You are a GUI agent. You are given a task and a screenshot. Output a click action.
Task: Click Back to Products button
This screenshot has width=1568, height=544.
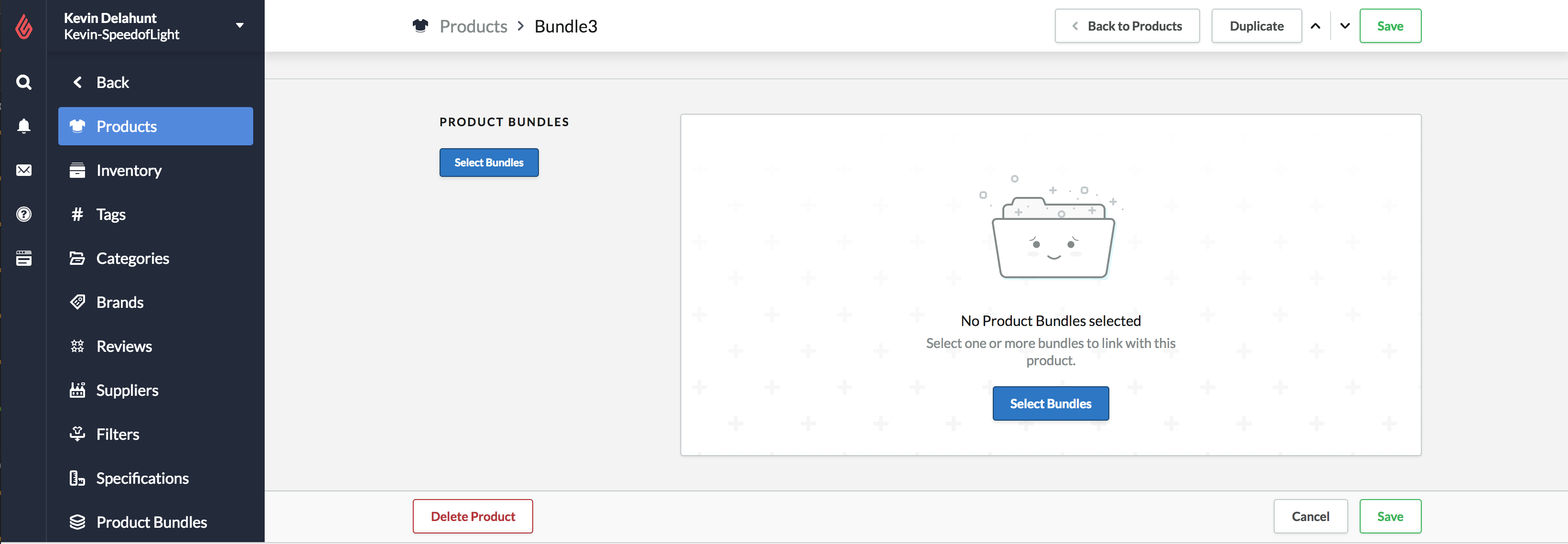pyautogui.click(x=1128, y=26)
